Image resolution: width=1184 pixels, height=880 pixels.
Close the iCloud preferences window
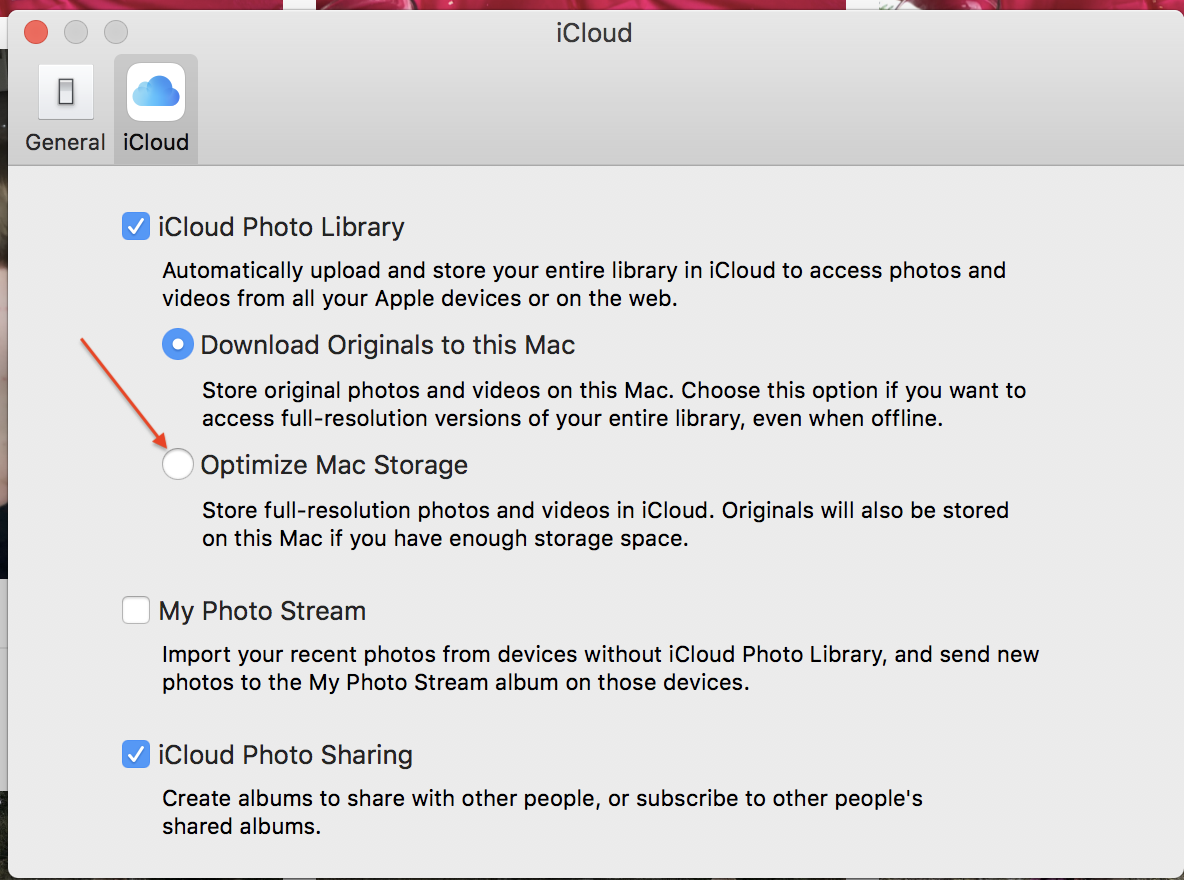(36, 32)
